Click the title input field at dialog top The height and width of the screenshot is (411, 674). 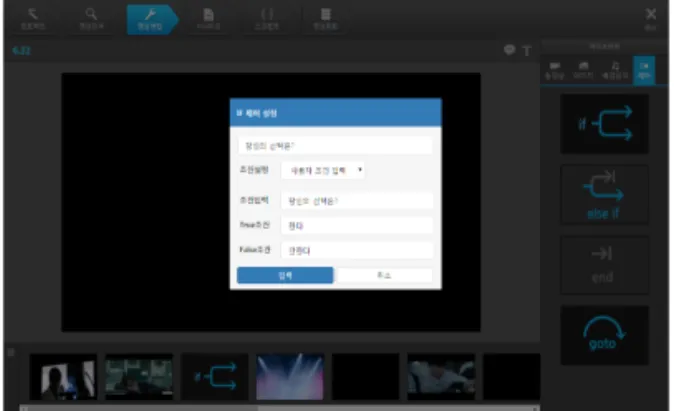[335, 146]
